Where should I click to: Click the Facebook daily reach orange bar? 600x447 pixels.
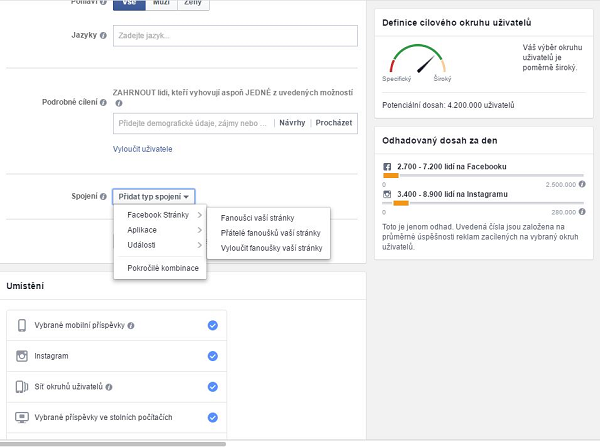391,176
